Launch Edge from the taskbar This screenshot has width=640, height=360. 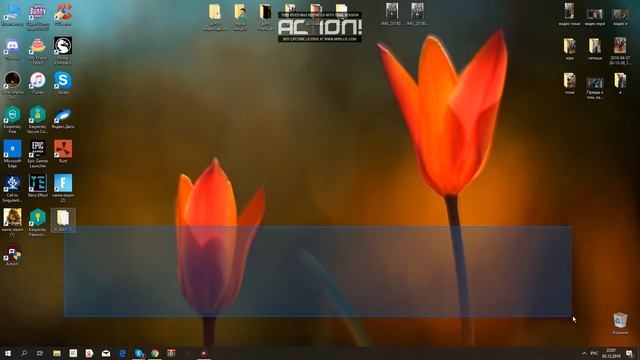click(x=122, y=353)
